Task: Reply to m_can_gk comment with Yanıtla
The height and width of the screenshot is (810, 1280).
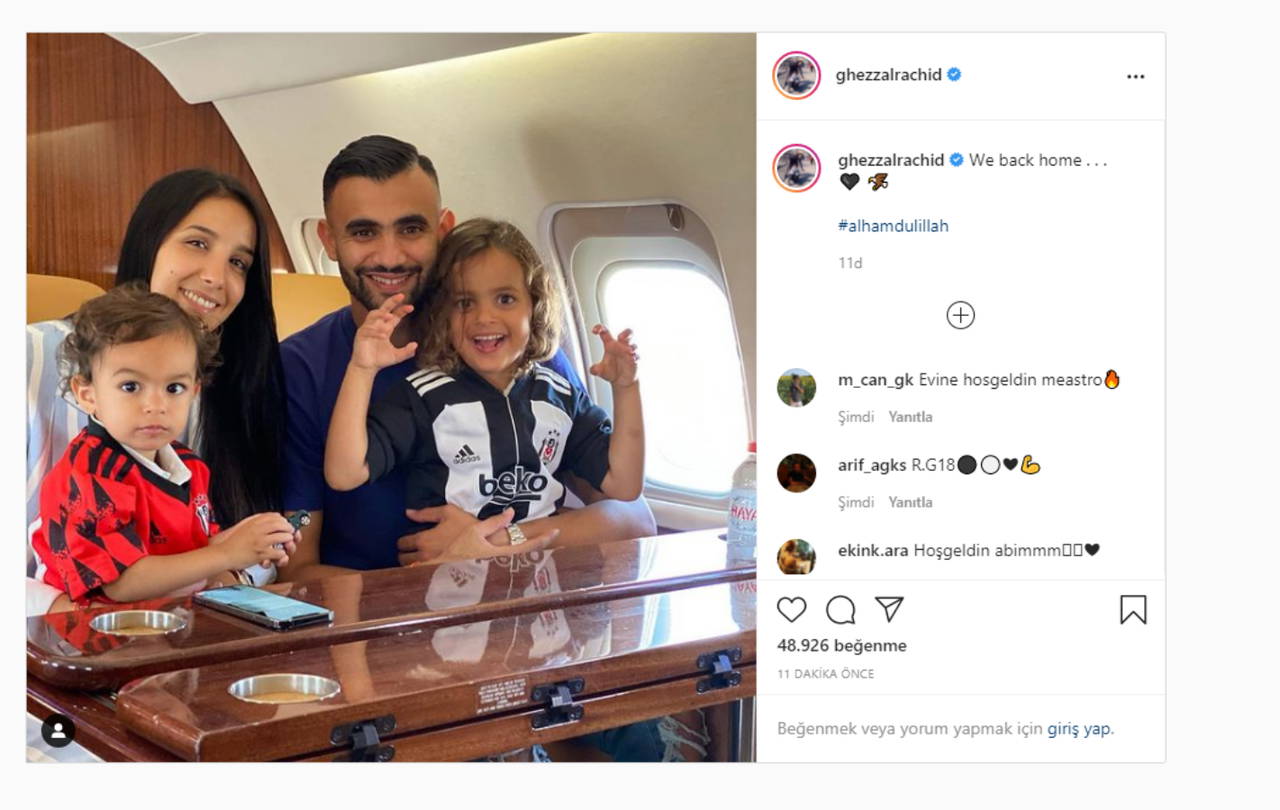Action: coord(910,417)
